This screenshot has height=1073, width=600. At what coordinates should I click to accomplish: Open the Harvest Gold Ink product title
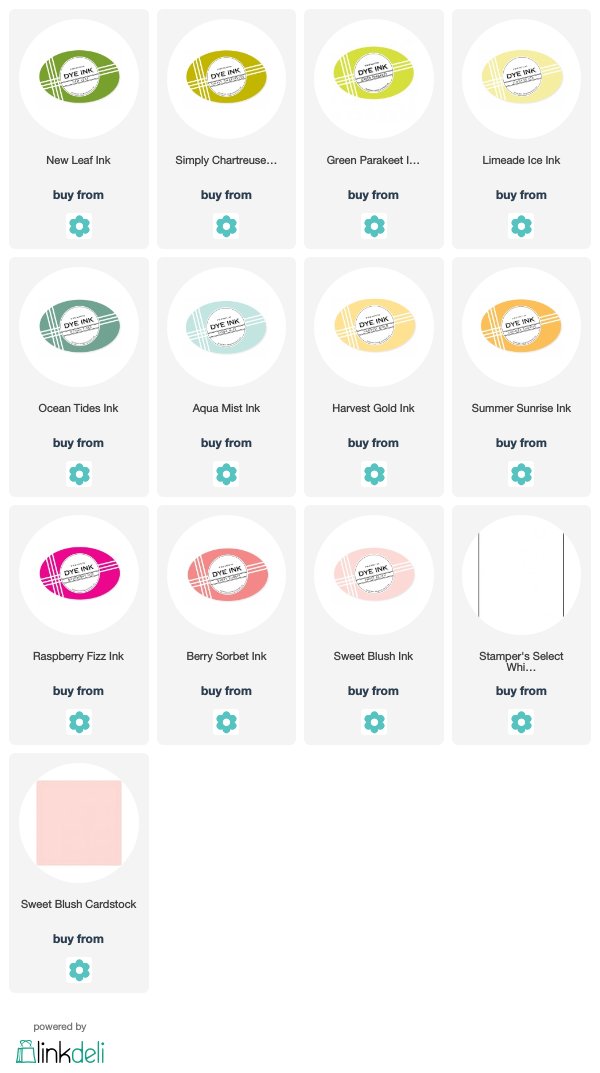tap(374, 408)
